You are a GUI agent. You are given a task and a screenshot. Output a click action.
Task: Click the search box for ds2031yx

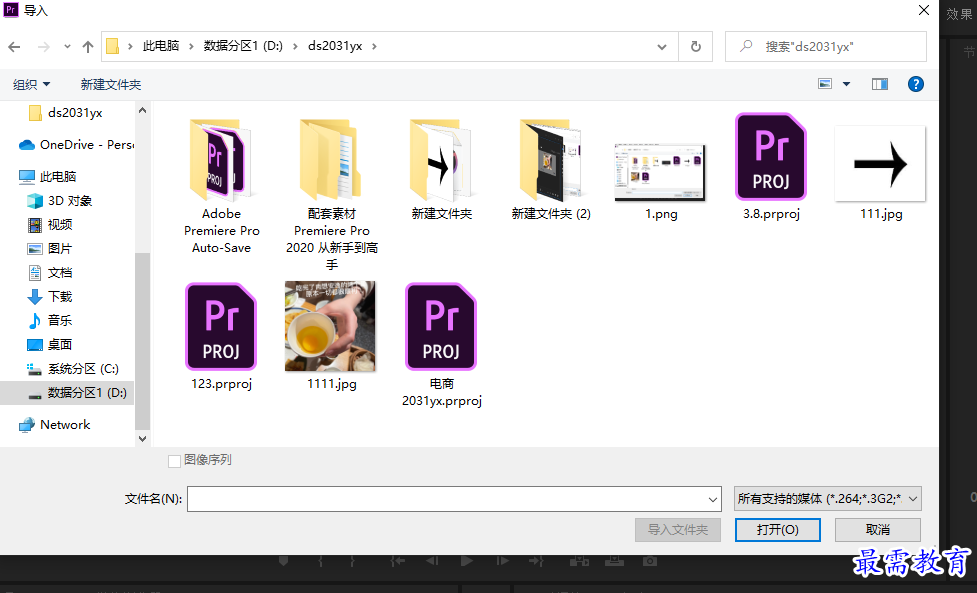tap(826, 47)
